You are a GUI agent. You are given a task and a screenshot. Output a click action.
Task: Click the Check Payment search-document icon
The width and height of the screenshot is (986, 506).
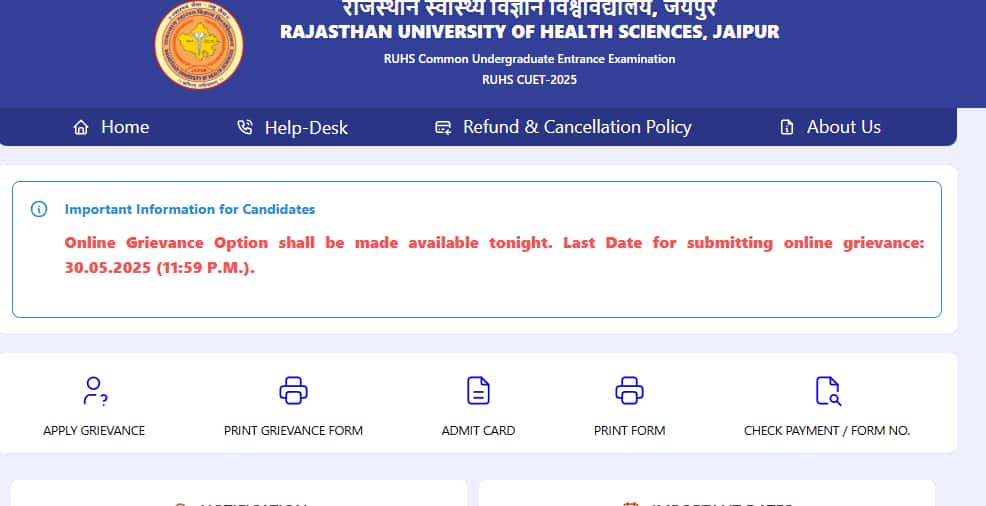coord(827,390)
